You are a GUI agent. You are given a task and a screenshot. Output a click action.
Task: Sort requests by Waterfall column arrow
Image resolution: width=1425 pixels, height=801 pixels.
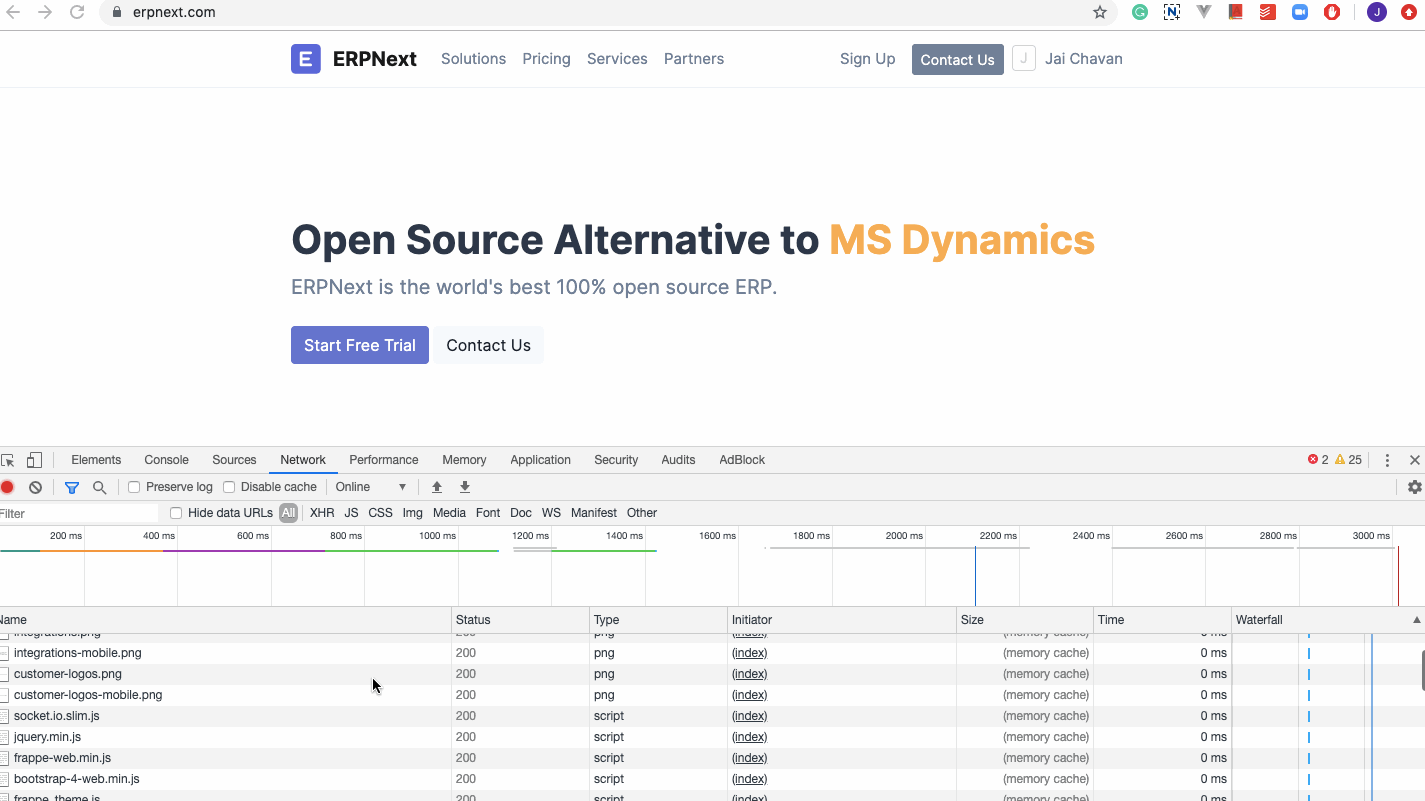pyautogui.click(x=1416, y=620)
